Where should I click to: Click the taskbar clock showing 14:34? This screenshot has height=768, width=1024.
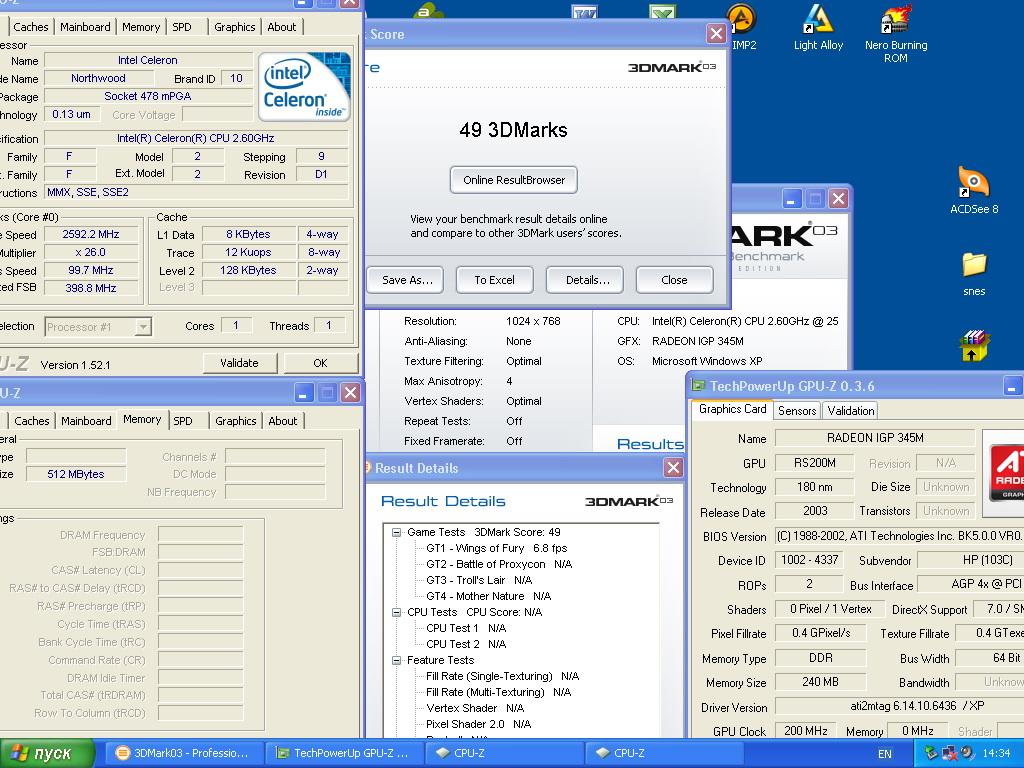pyautogui.click(x=996, y=753)
